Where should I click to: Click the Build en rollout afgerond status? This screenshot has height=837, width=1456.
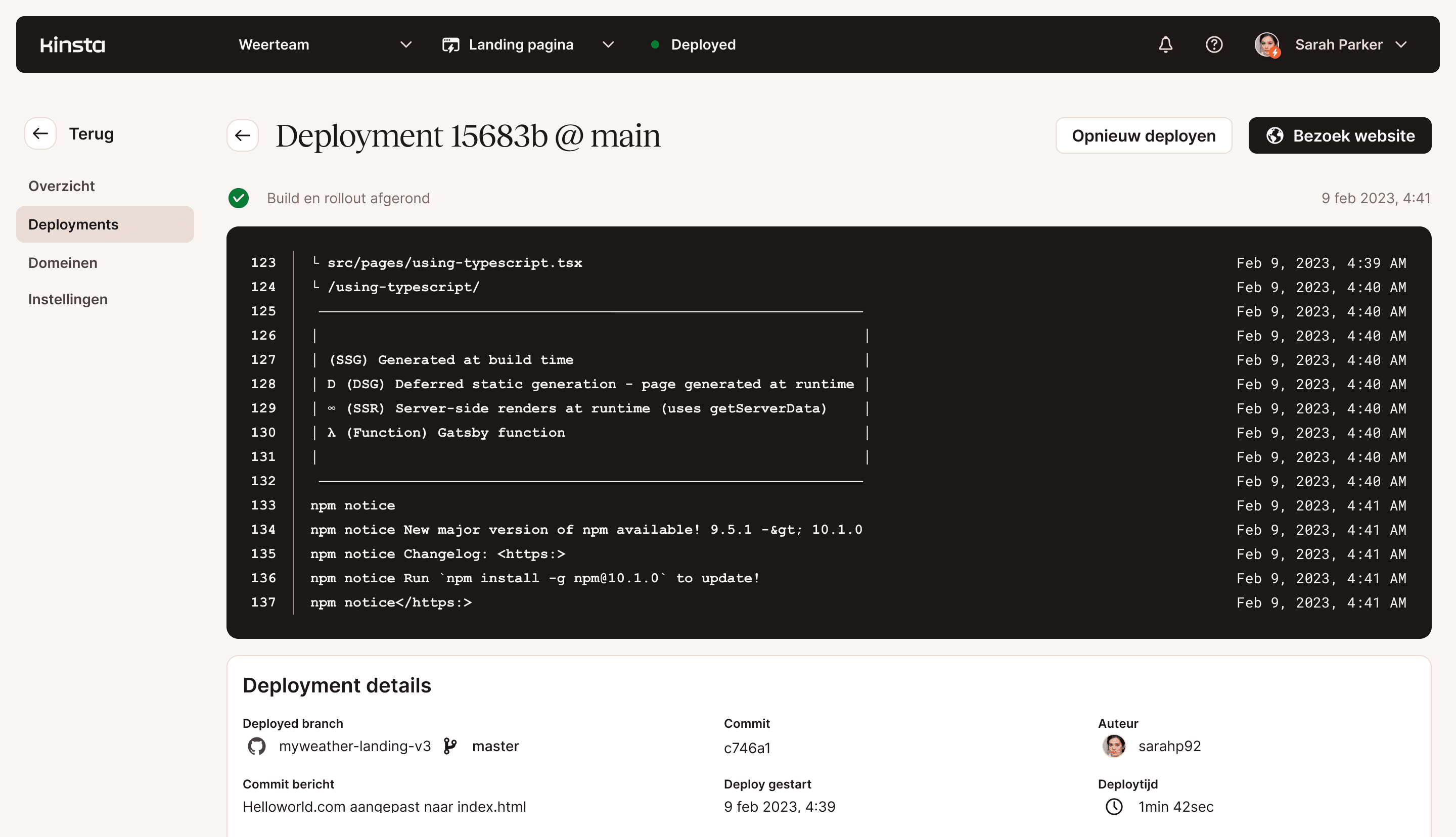tap(348, 198)
